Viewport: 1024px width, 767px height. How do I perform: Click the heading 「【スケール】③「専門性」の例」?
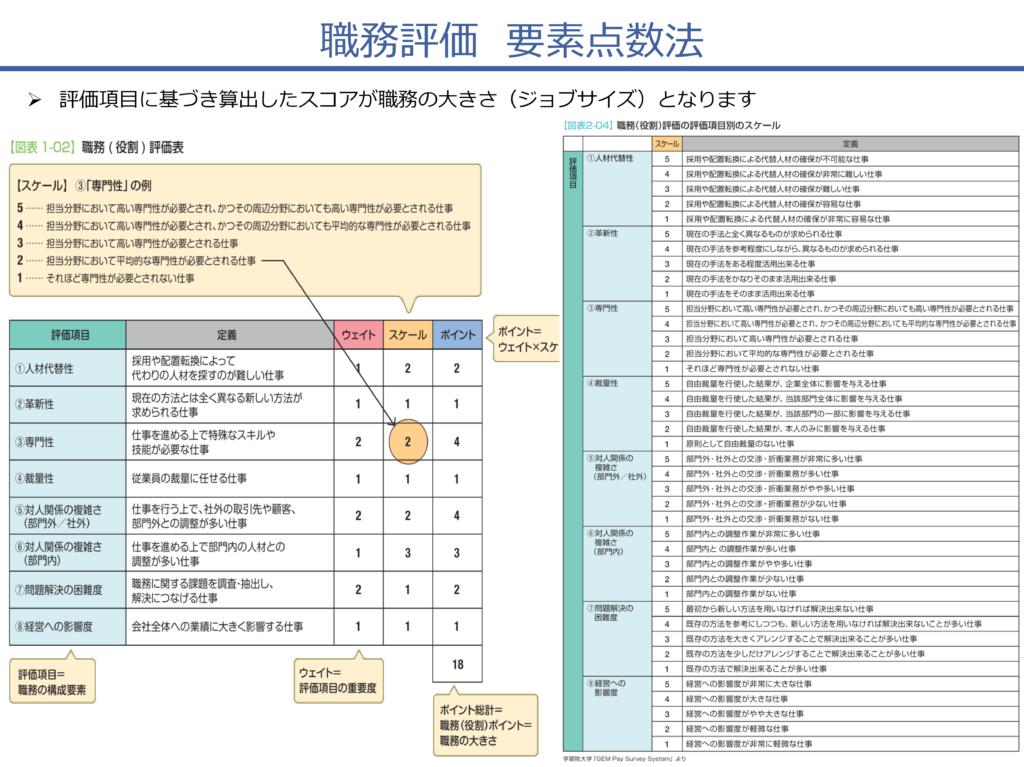coord(84,186)
